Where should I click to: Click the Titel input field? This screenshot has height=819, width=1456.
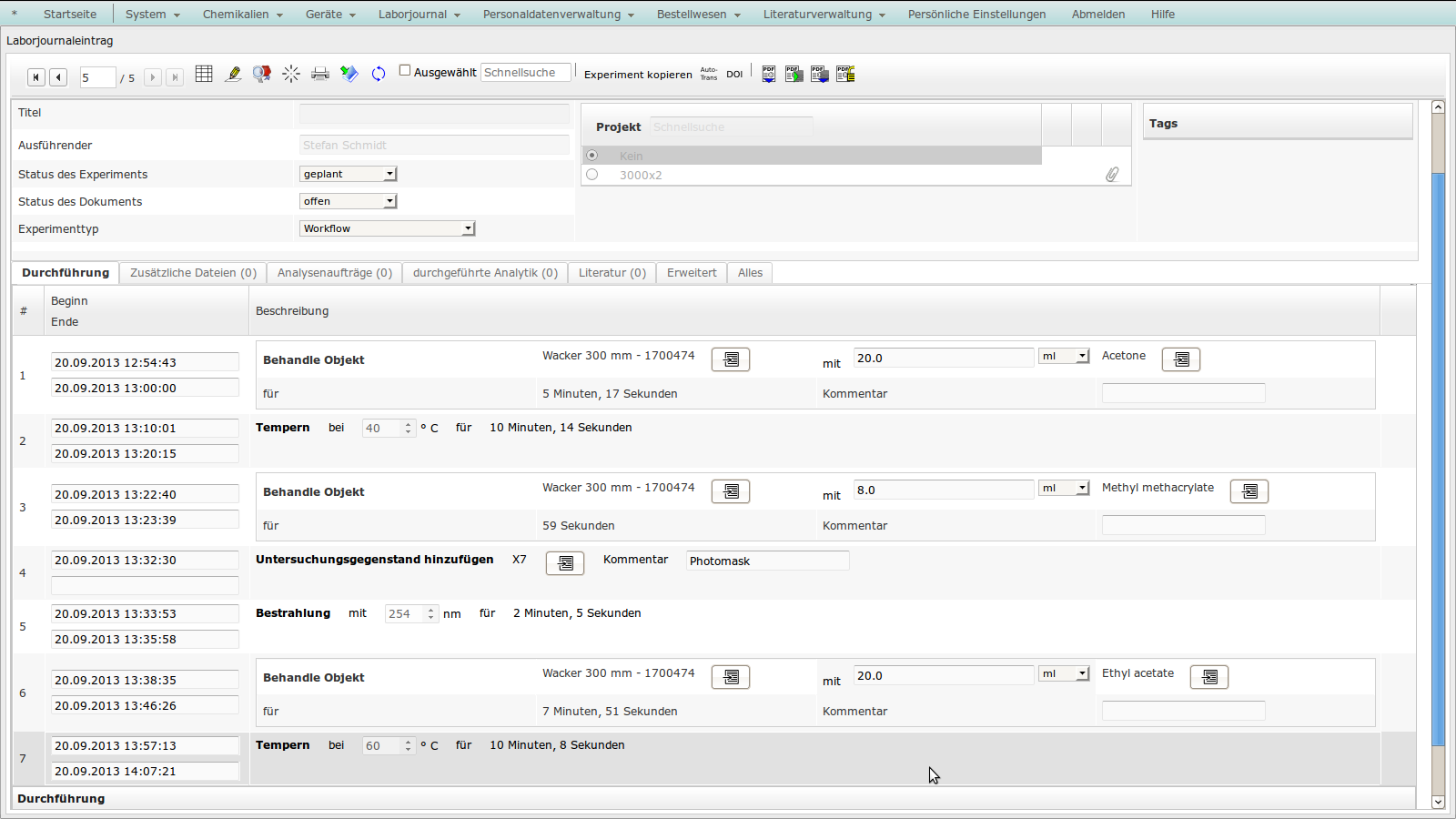pos(434,113)
